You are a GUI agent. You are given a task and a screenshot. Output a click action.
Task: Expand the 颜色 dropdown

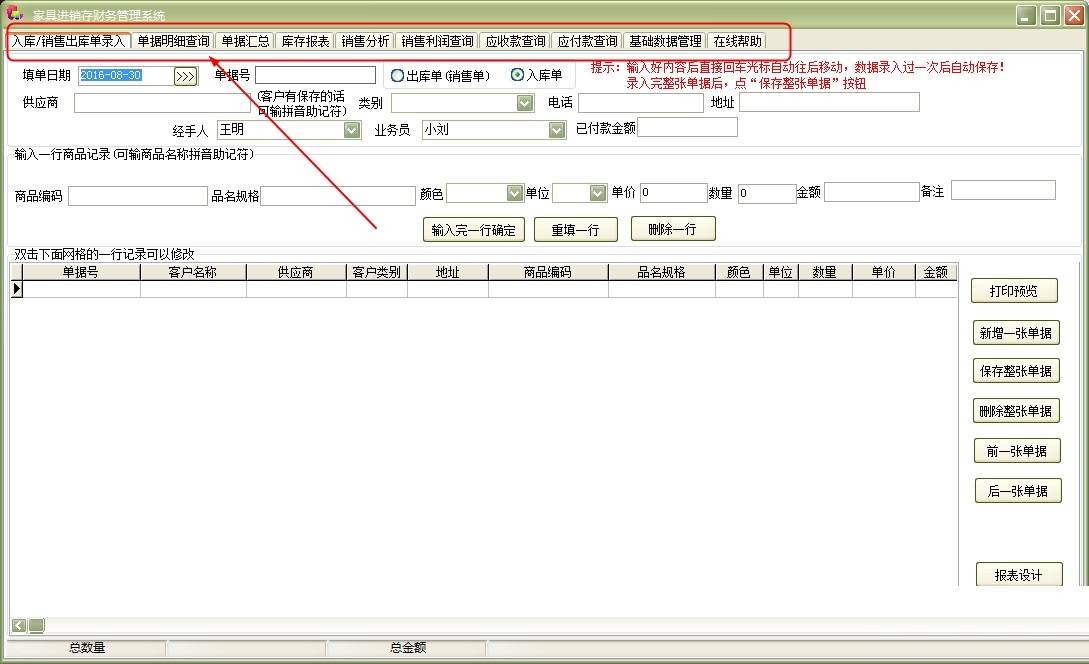(x=514, y=193)
